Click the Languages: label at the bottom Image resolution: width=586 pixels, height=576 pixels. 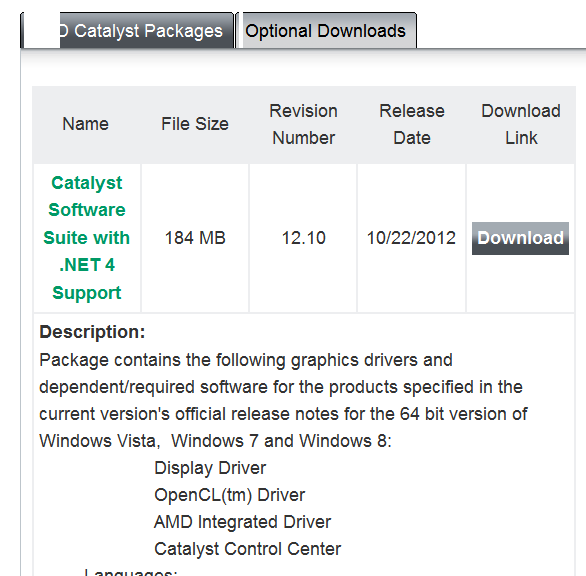[130, 572]
